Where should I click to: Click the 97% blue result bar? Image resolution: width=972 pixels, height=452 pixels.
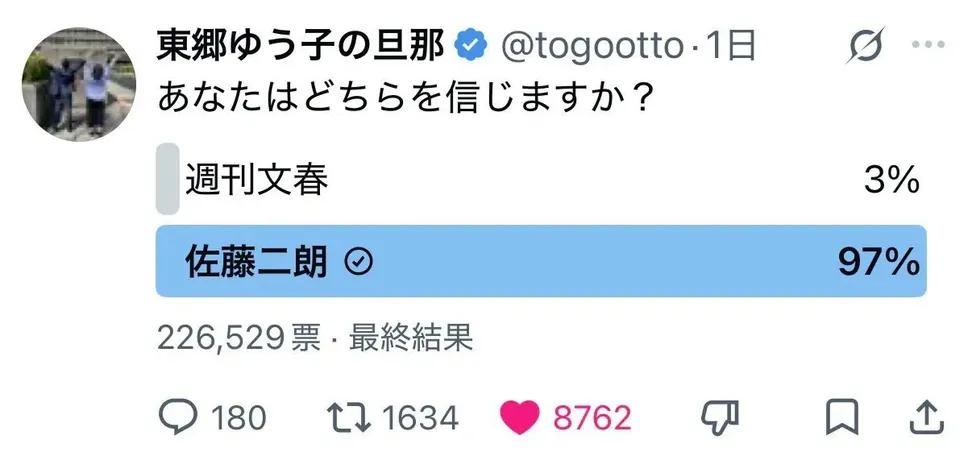click(541, 261)
